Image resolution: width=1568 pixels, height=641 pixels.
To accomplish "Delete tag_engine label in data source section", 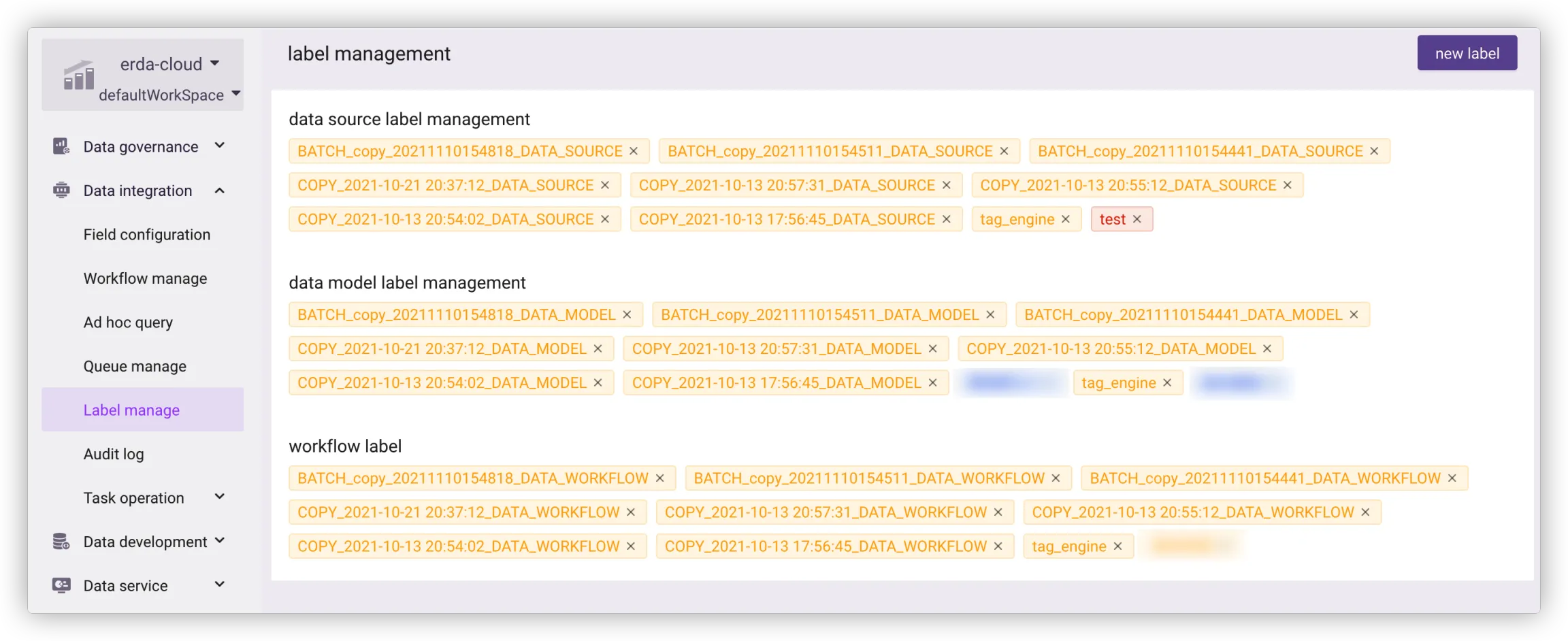I will click(x=1066, y=219).
